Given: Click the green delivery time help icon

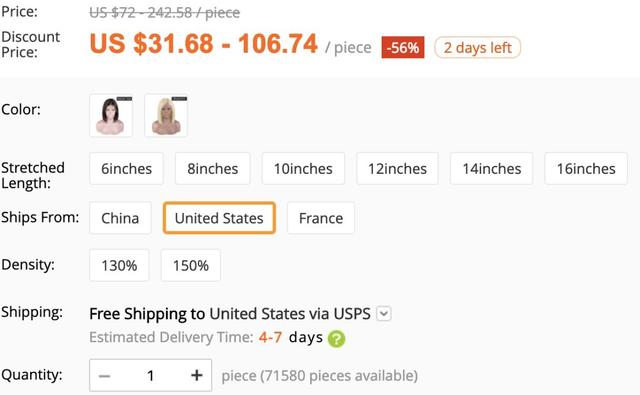Looking at the screenshot, I should coord(336,339).
